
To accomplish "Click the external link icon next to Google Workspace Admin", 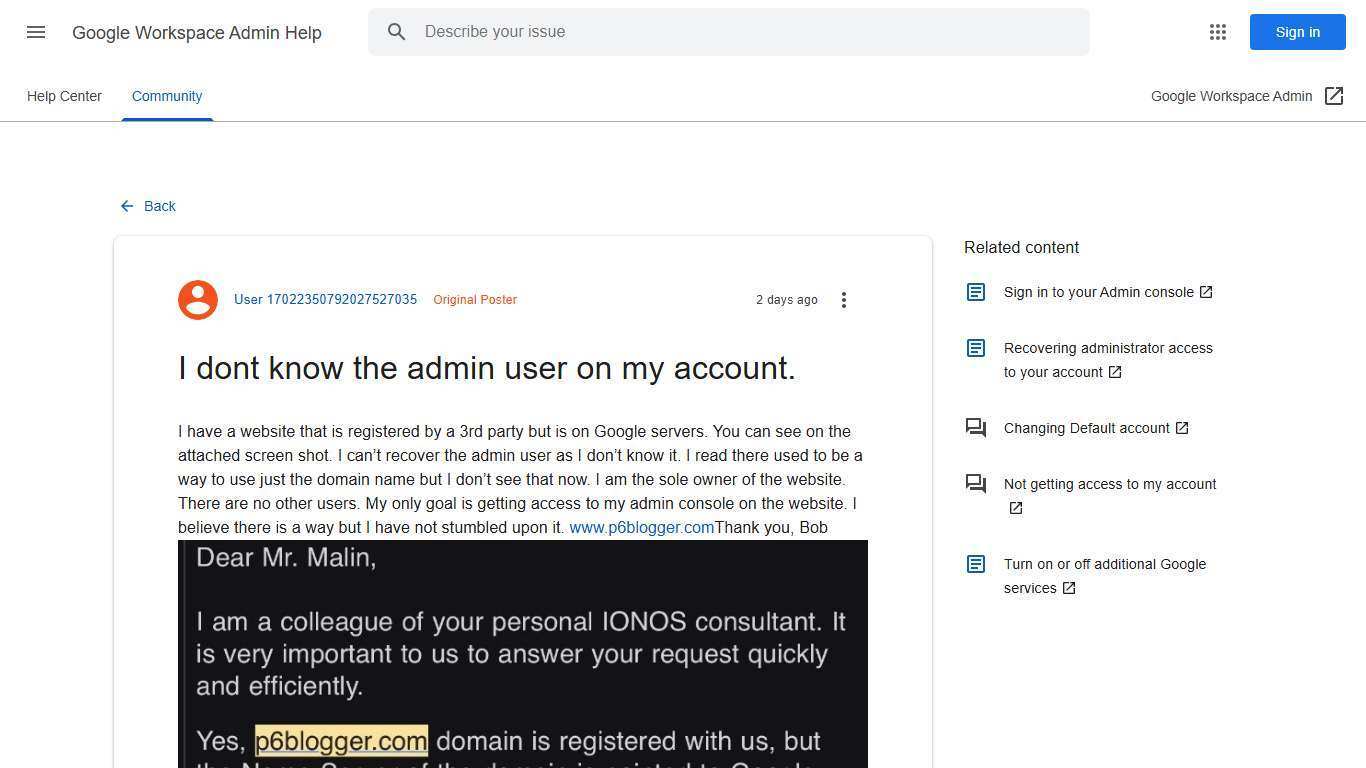I will pos(1335,96).
